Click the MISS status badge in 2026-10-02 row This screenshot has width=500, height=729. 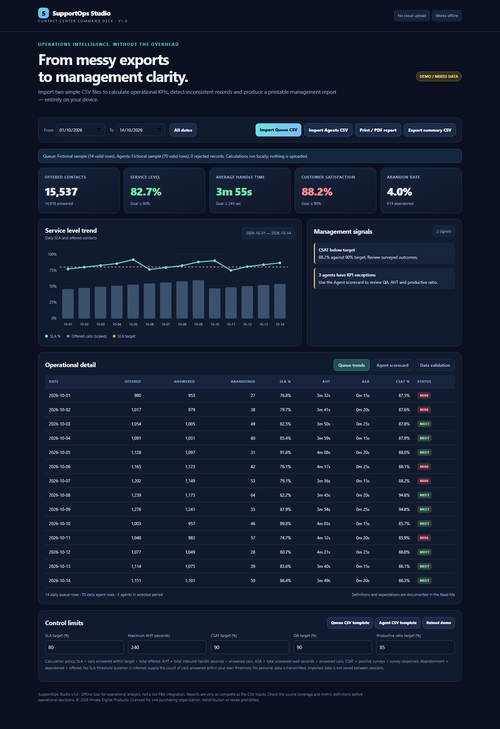pos(424,410)
